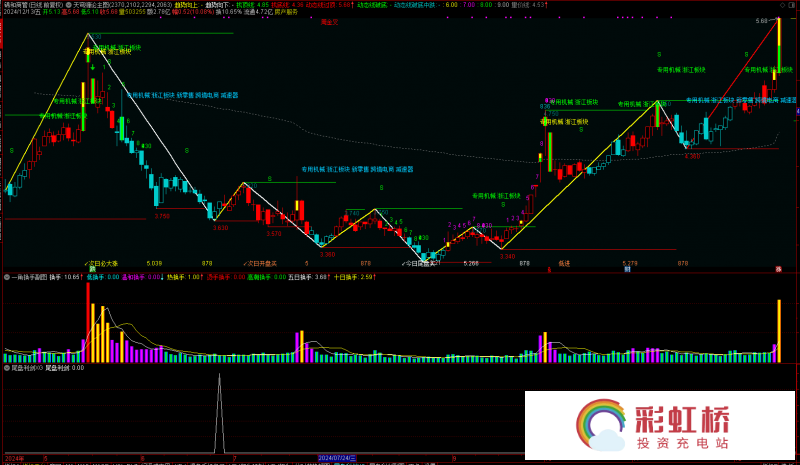Click the white spike in 尾盘利剑 panel
Screen dimensions: 800x465
point(217,420)
